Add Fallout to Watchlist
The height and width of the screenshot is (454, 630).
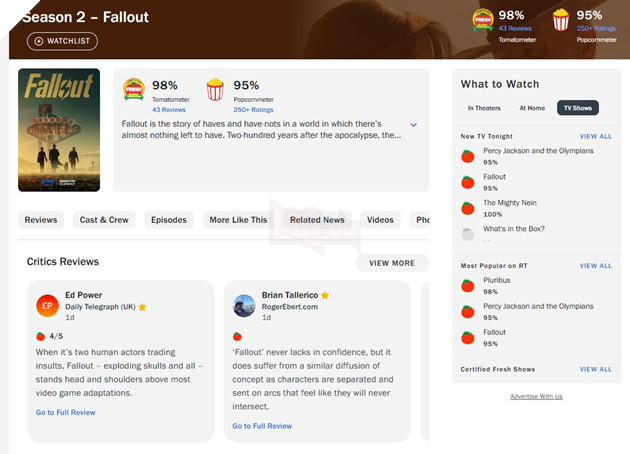pyautogui.click(x=62, y=41)
